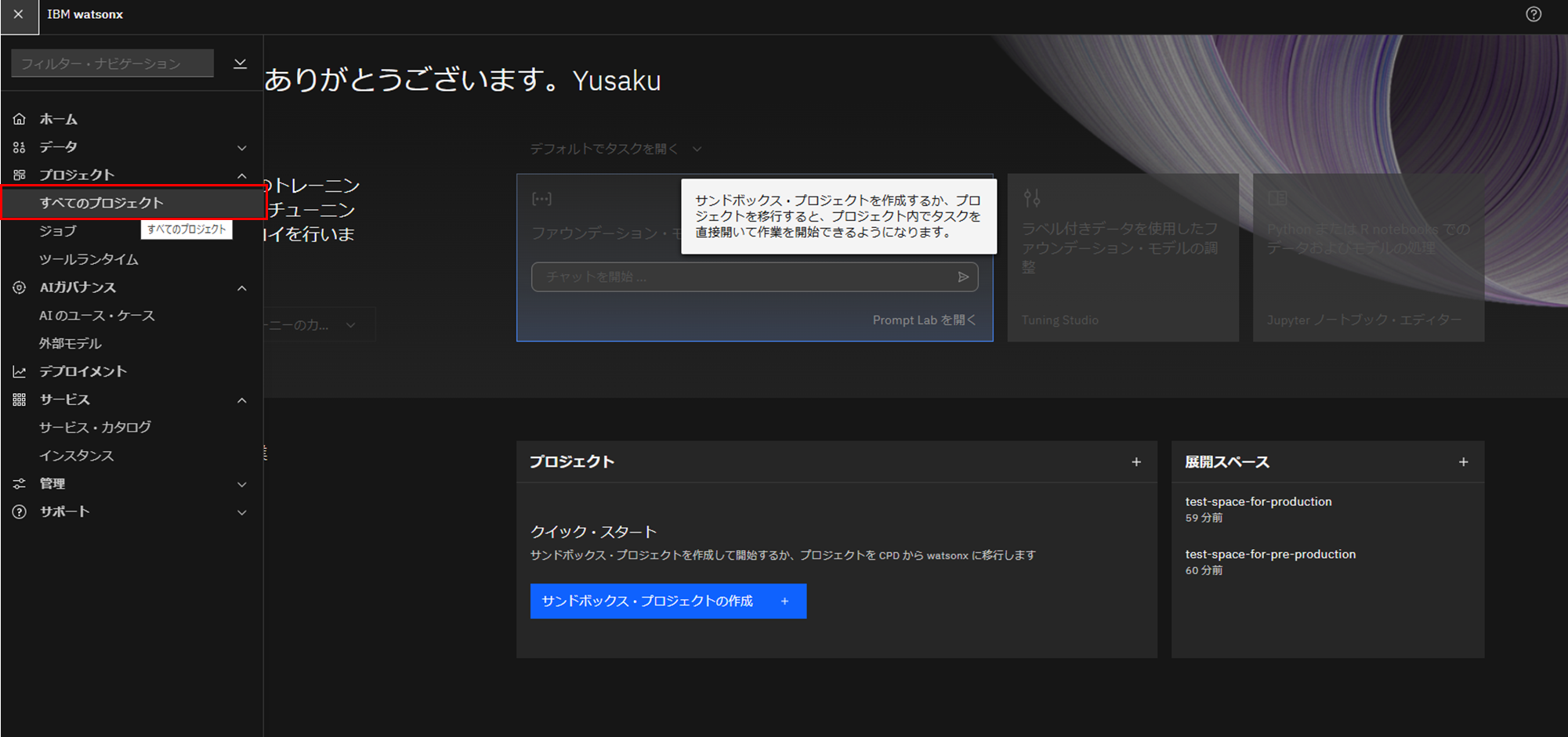Screen dimensions: 1568x737
Task: Open the Tuning Studio card
Action: (x=1123, y=258)
